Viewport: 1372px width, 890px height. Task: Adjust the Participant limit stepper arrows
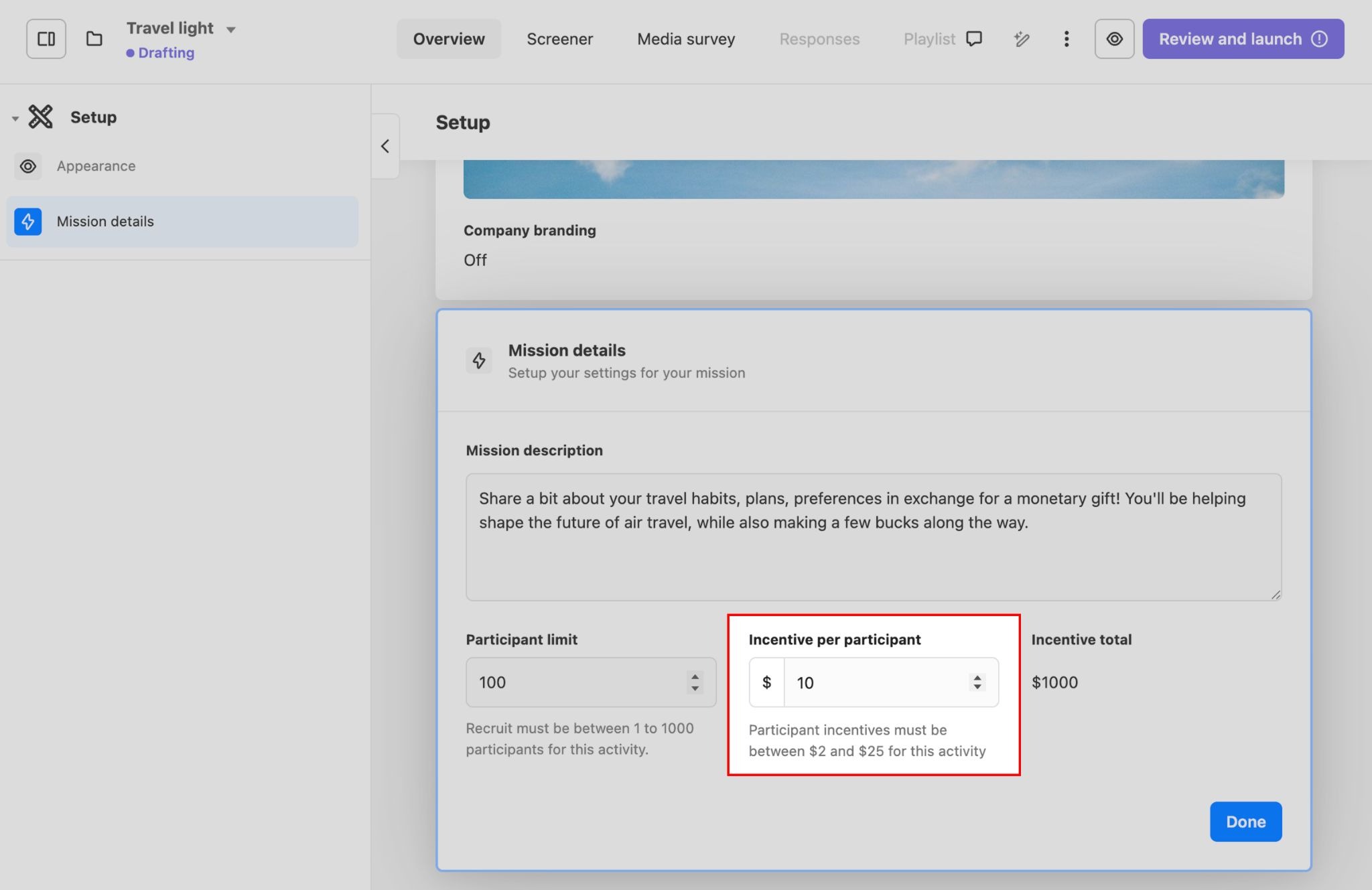(x=695, y=682)
